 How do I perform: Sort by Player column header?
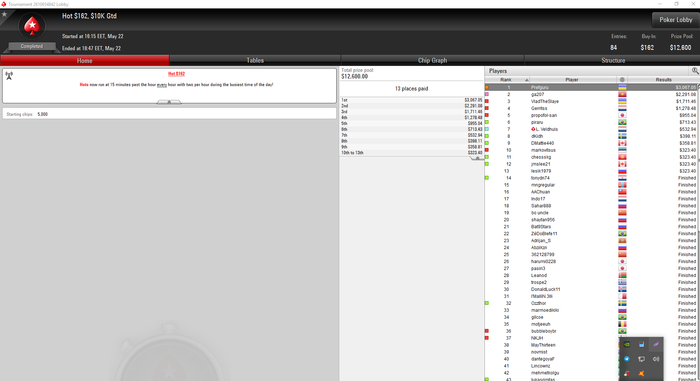pyautogui.click(x=572, y=80)
